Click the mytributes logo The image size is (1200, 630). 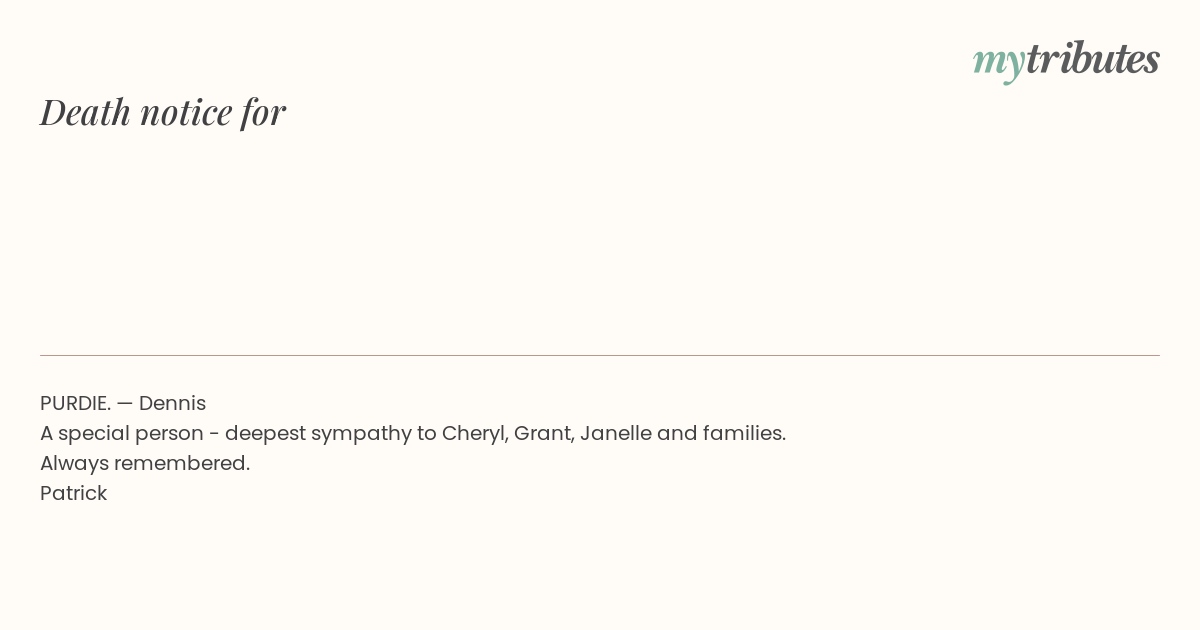(1066, 60)
